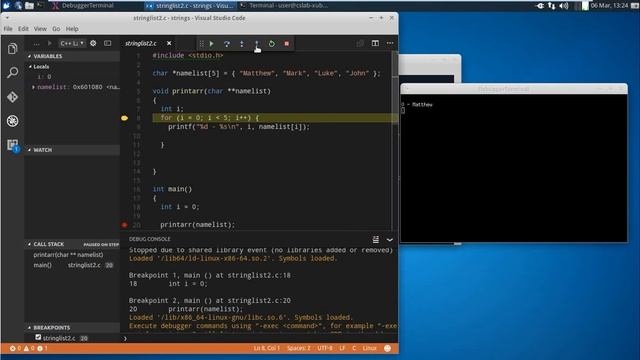Click the Step Over debug button
640x360 pixels.
[x=227, y=44]
